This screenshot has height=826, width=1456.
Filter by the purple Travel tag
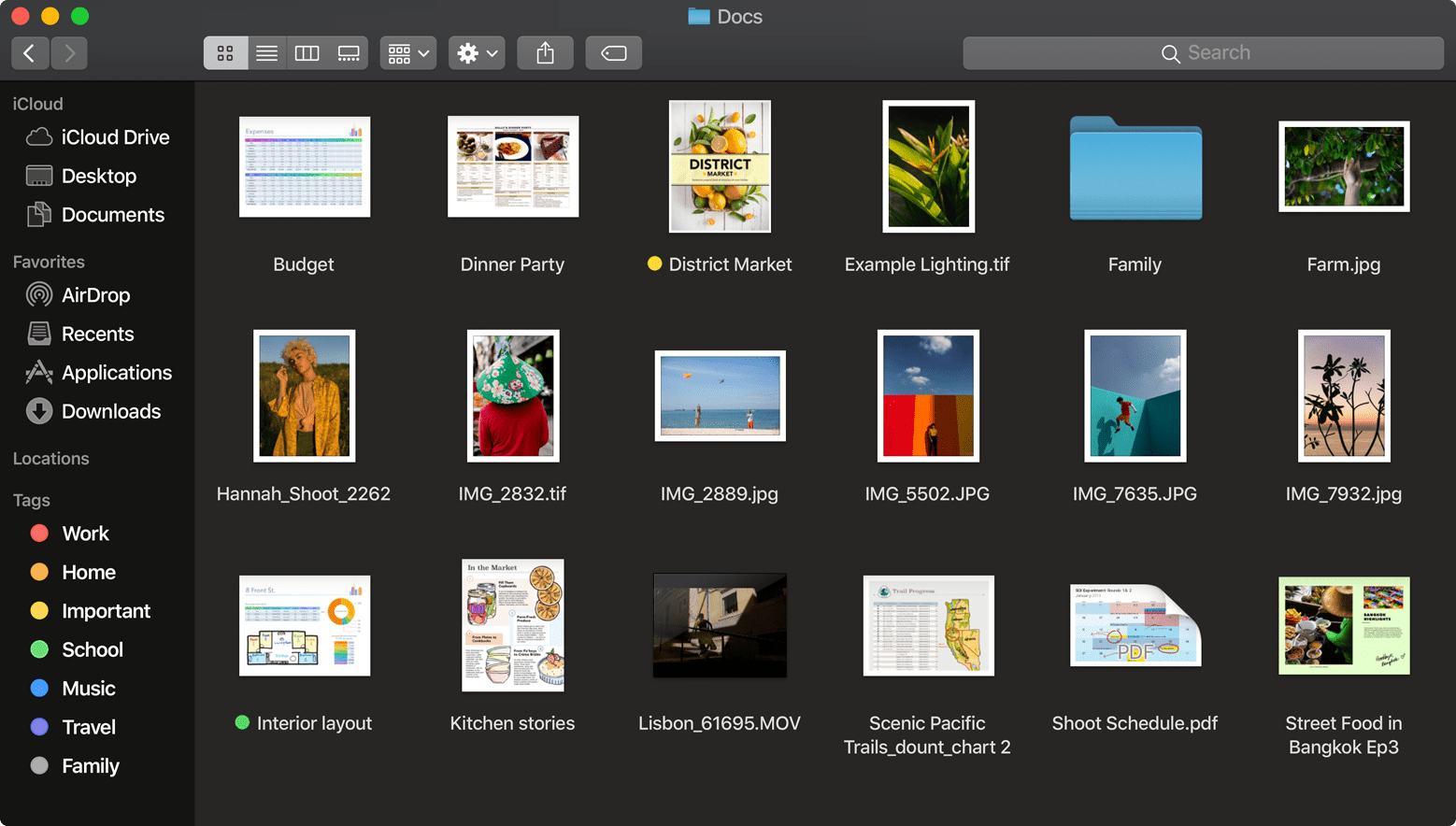coord(88,727)
